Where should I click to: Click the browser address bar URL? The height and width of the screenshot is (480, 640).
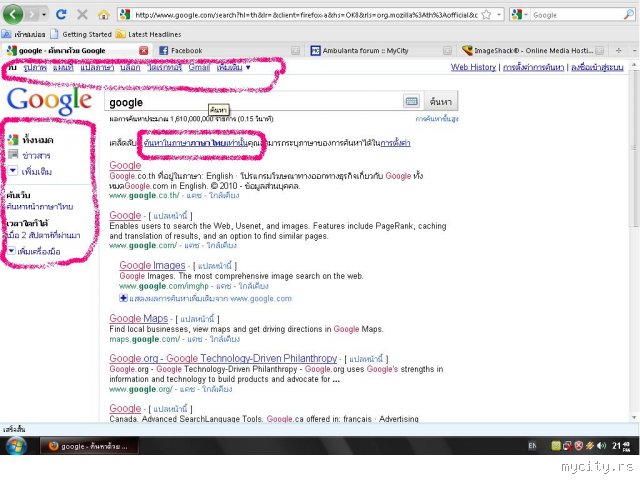point(305,15)
